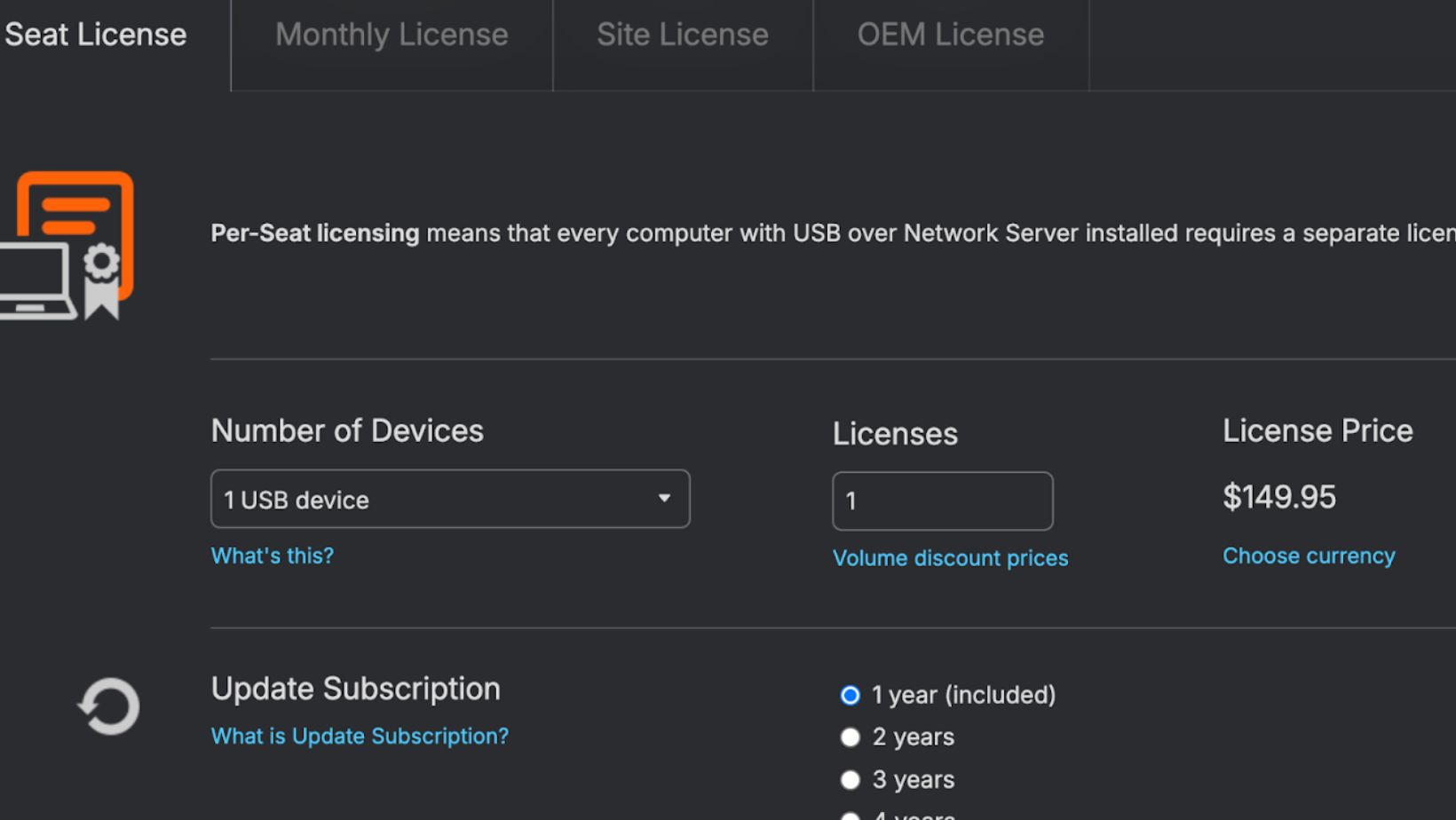Screen dimensions: 1456x820
Task: Click the Choose currency link
Action: [x=1308, y=556]
